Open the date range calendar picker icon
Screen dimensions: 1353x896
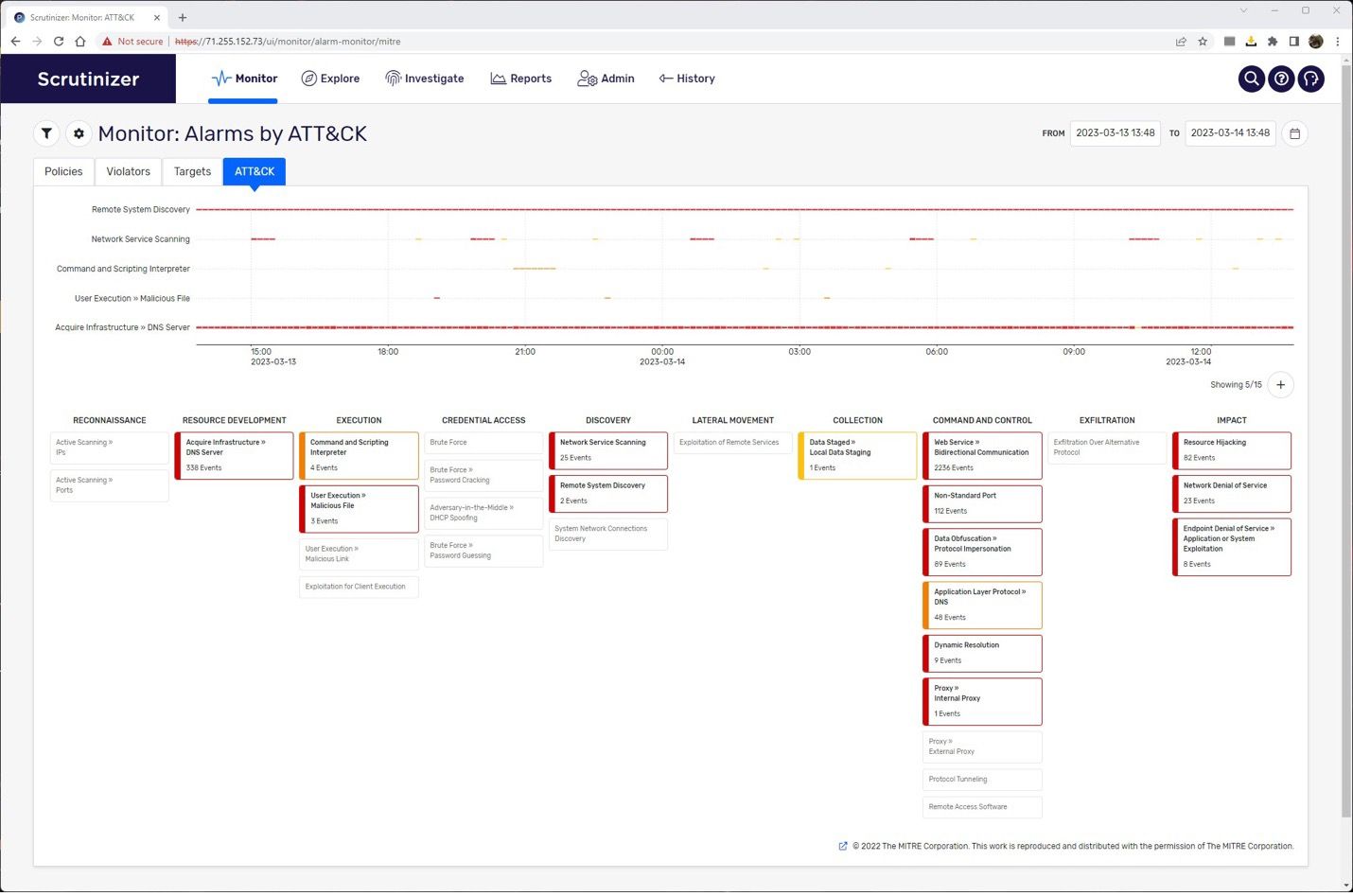pyautogui.click(x=1294, y=133)
